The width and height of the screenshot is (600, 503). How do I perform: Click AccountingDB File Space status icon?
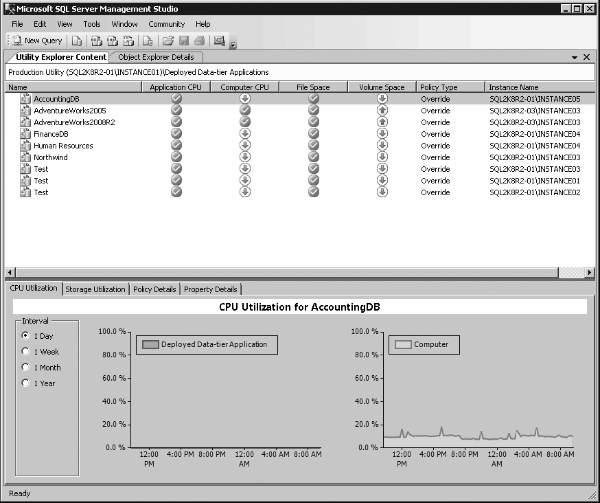[313, 99]
